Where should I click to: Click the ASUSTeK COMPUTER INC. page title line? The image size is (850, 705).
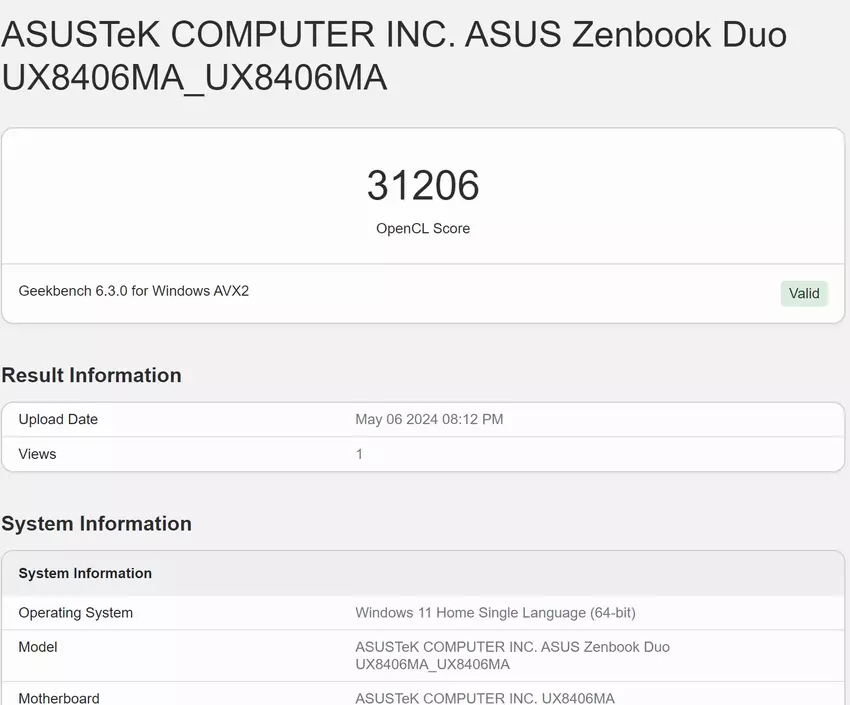(394, 35)
